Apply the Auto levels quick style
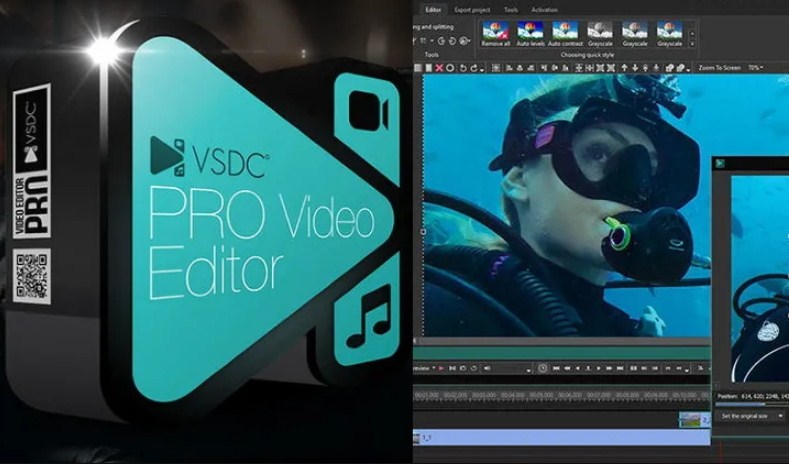 (530, 34)
